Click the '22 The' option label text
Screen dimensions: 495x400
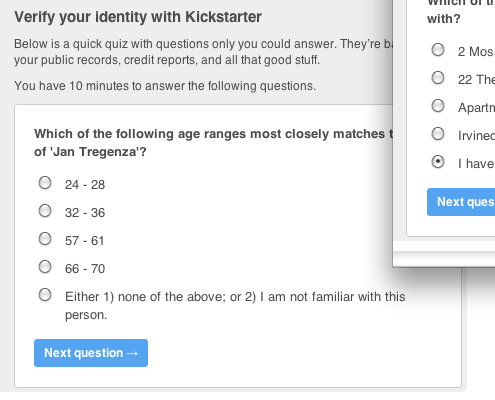pos(476,80)
